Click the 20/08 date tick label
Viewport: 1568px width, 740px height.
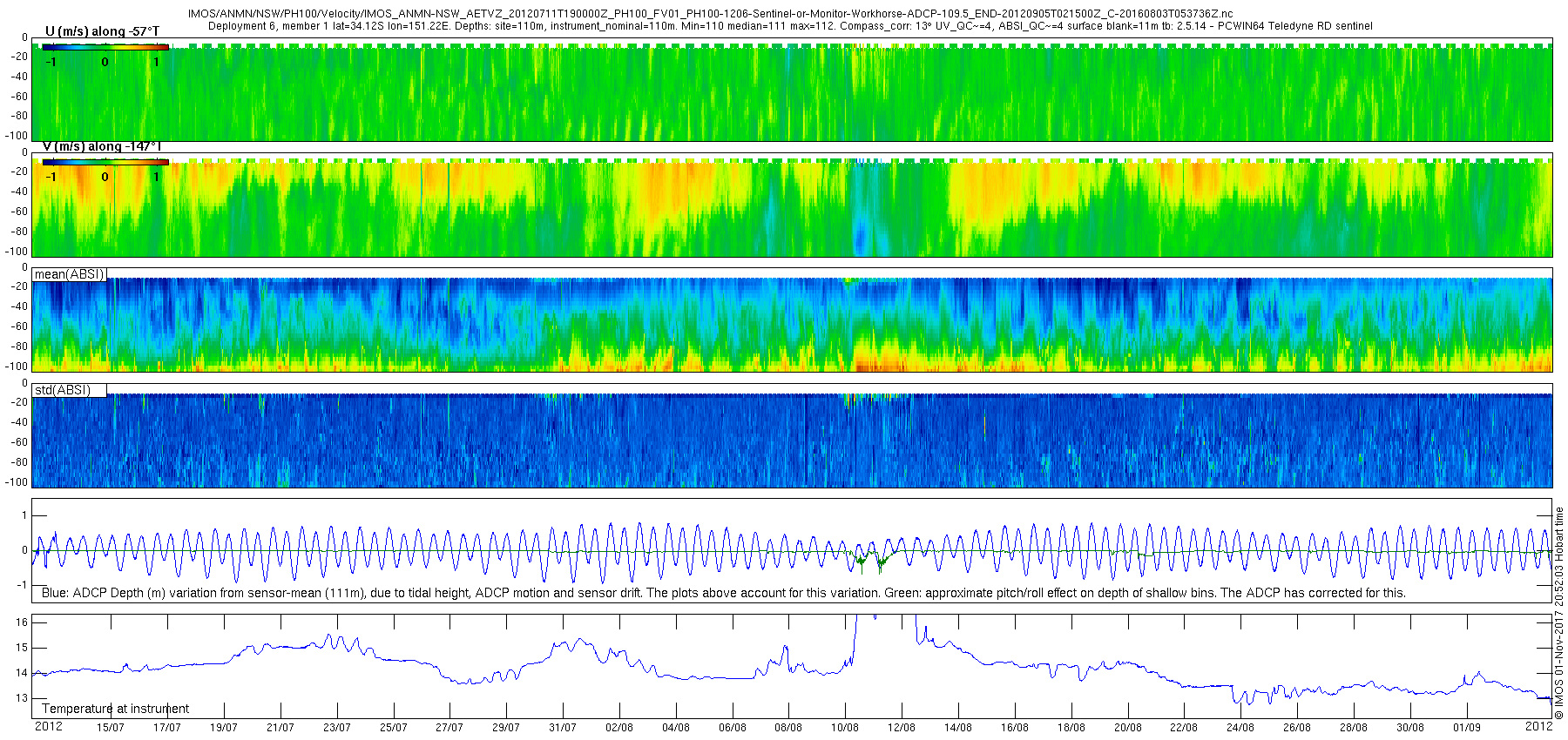point(1127,728)
